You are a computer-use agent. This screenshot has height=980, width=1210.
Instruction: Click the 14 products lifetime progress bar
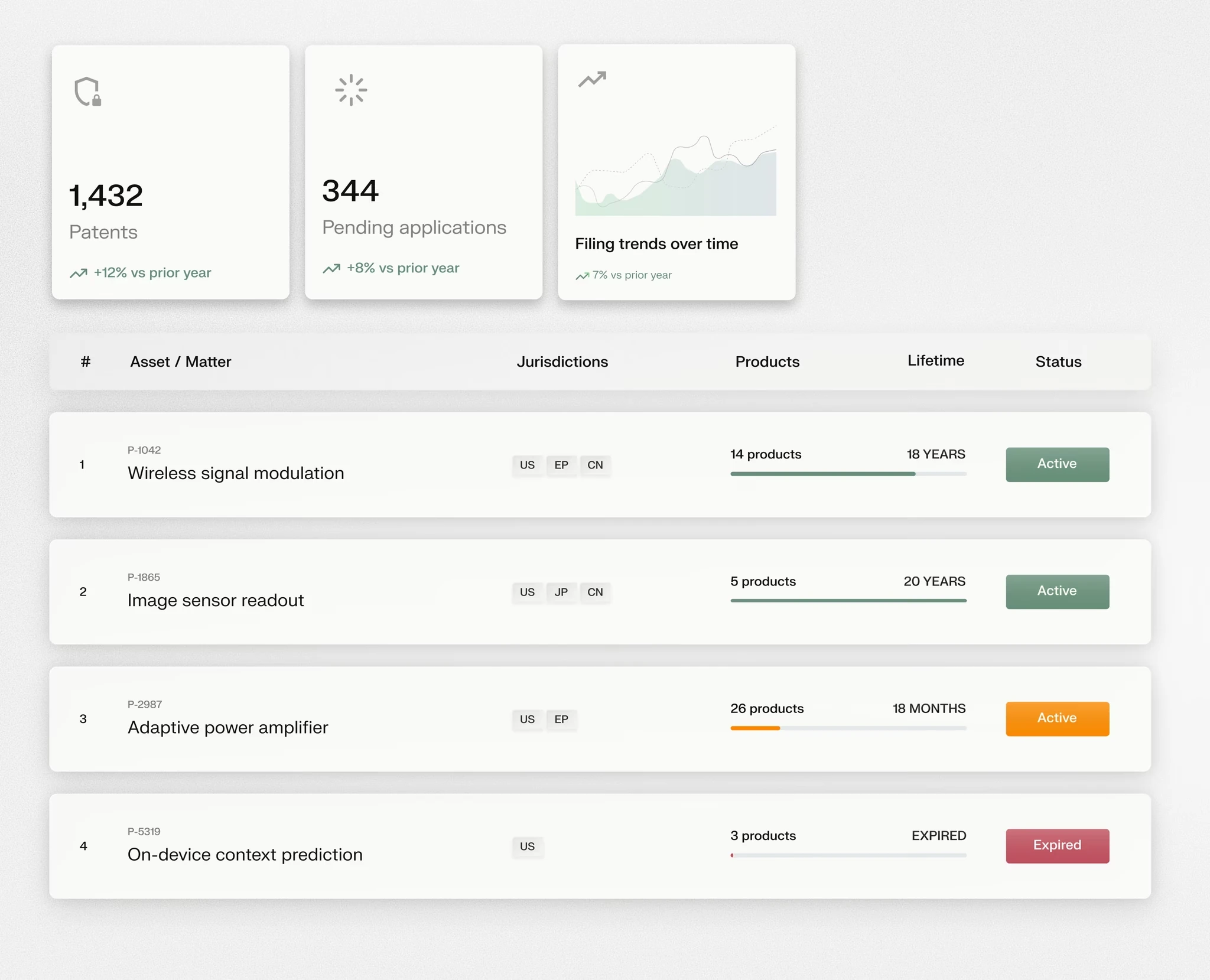click(x=848, y=474)
